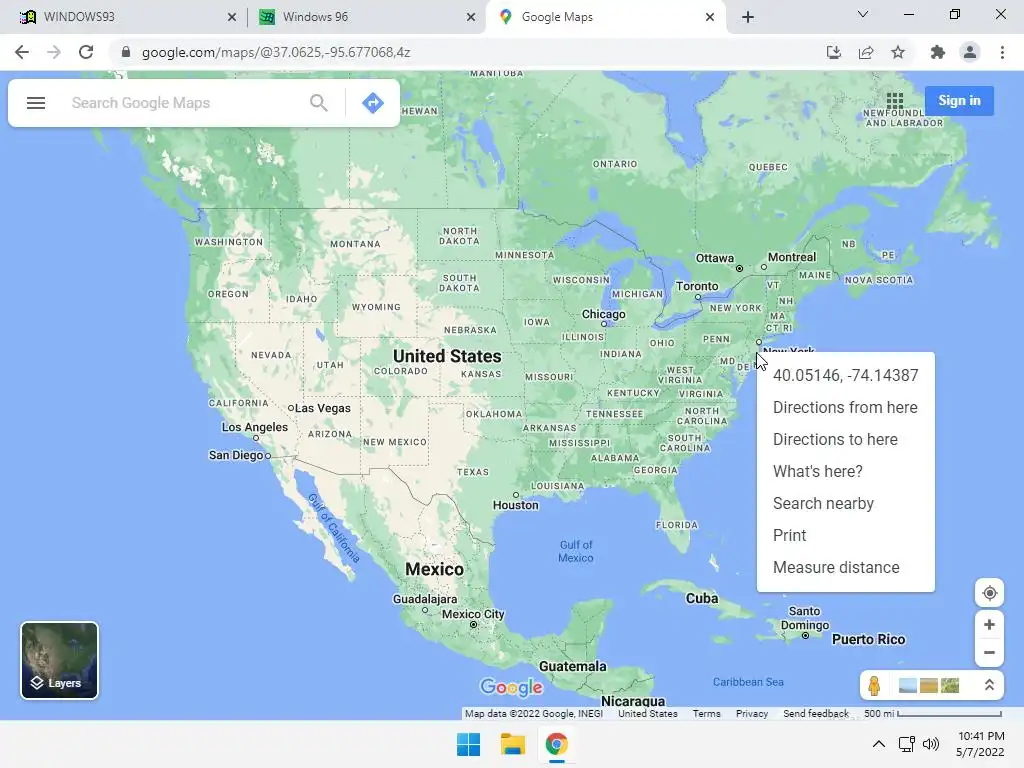Select Measure distance
1024x768 pixels.
(x=846, y=568)
